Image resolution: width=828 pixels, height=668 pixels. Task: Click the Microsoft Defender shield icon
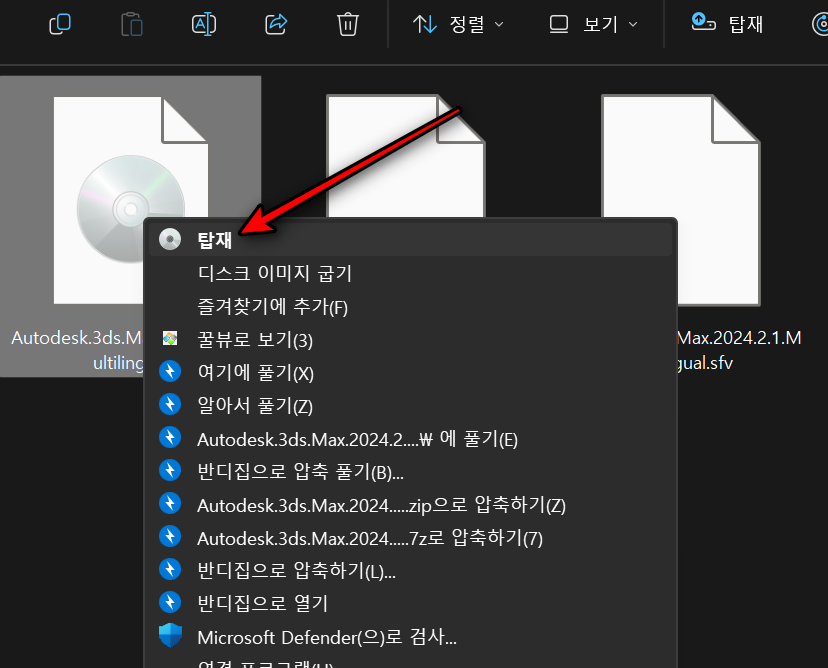point(170,635)
